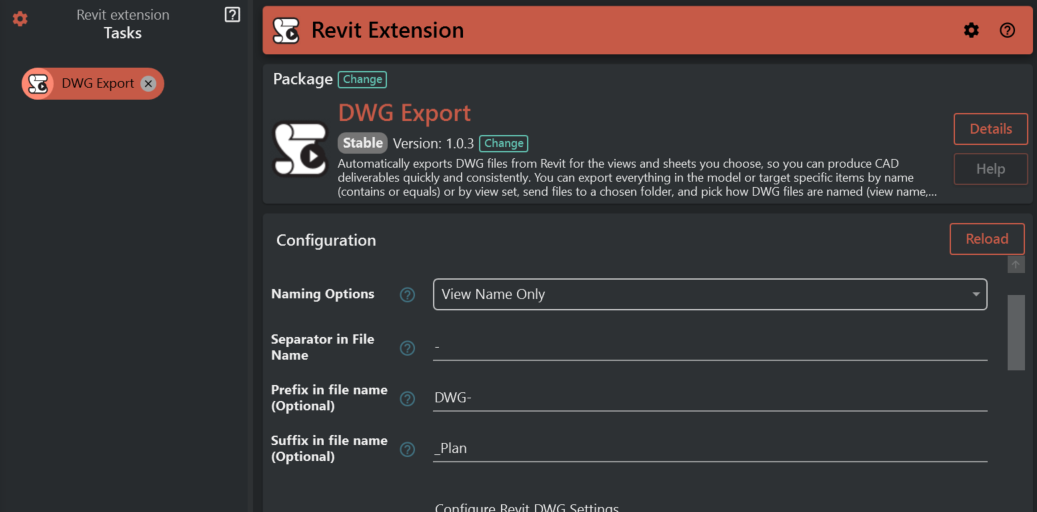Show help for Suffix in file name

(407, 449)
